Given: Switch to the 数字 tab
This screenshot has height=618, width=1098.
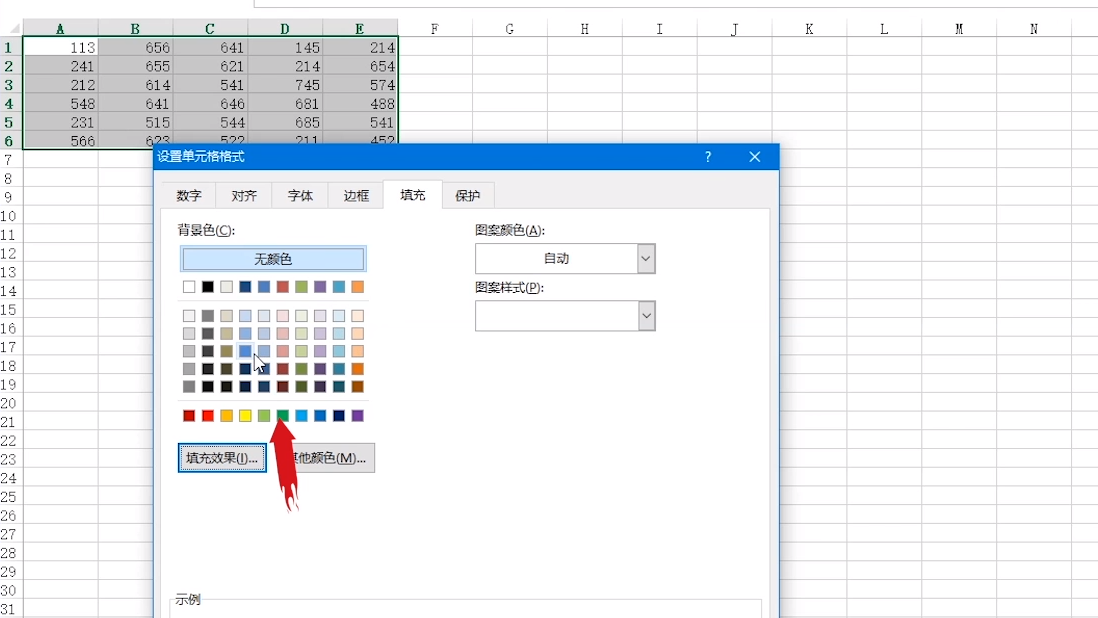Looking at the screenshot, I should (189, 196).
